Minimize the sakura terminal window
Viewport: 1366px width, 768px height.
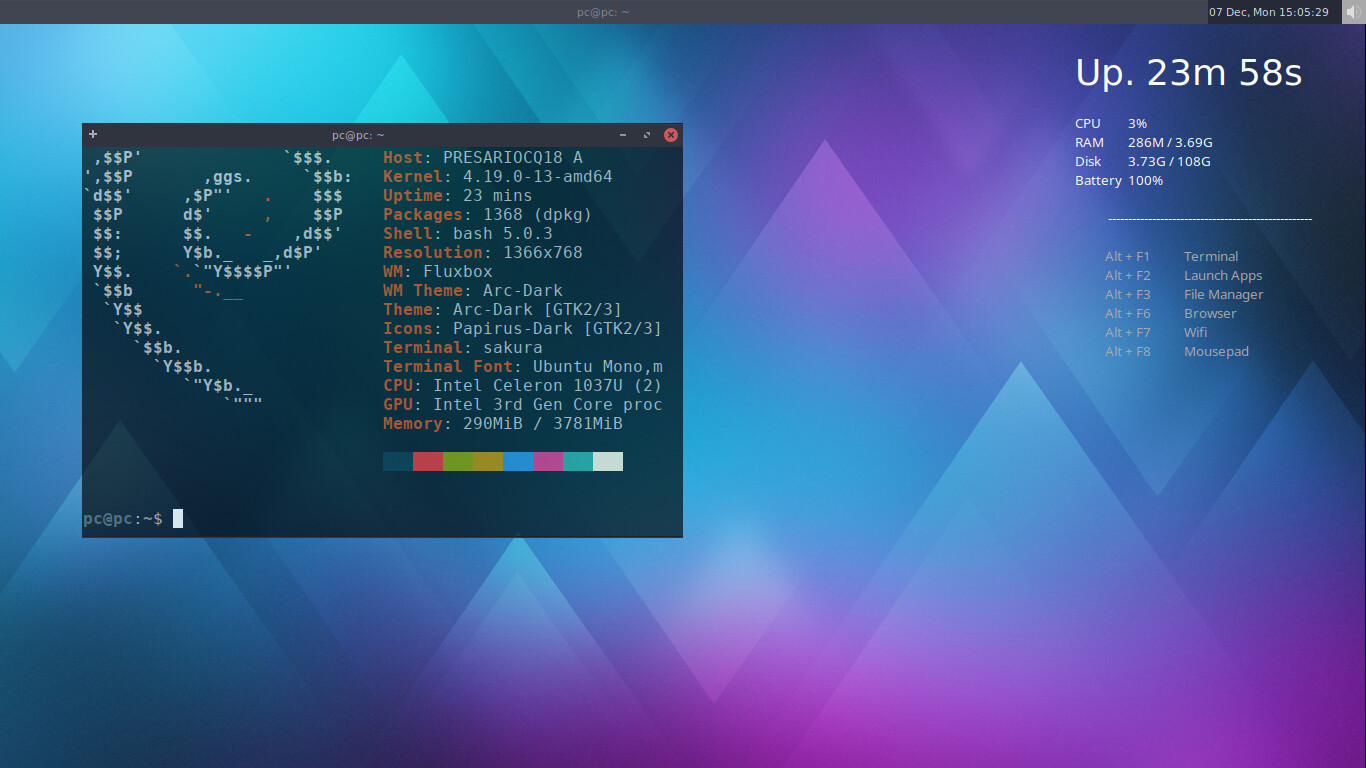click(623, 135)
